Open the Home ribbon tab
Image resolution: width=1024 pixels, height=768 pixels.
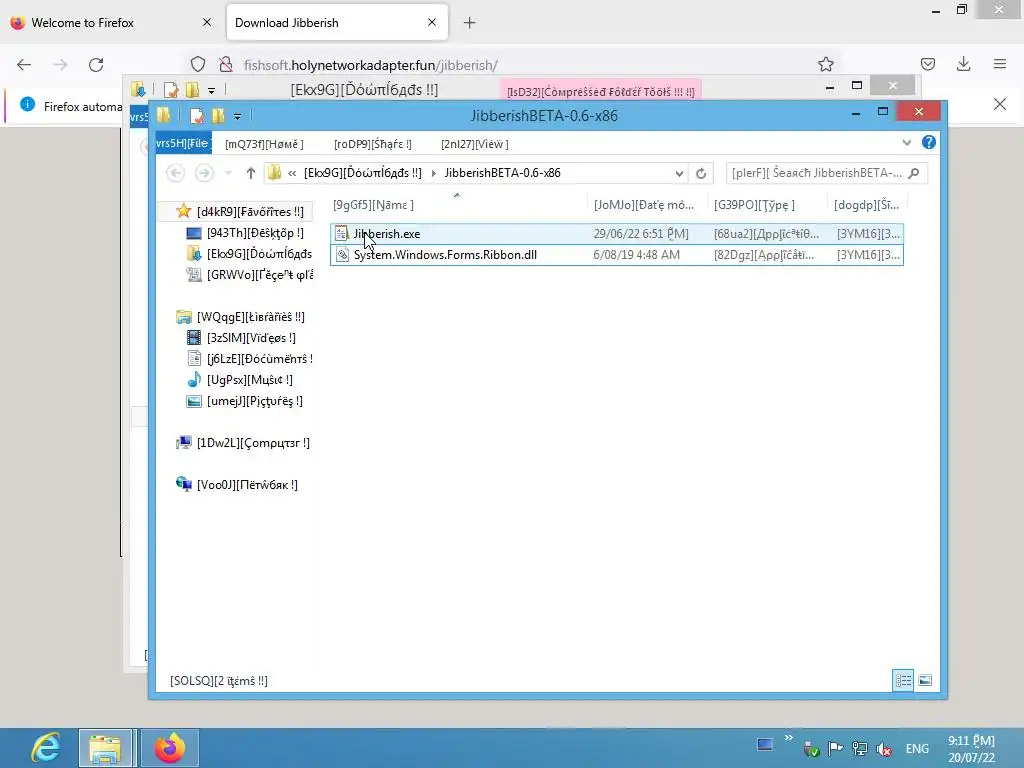[264, 144]
